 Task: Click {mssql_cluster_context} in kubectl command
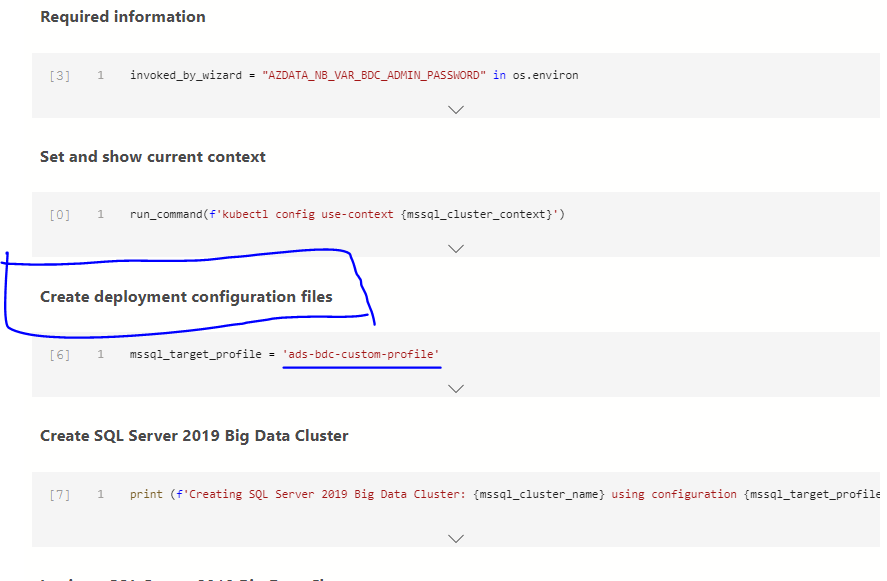pos(476,214)
